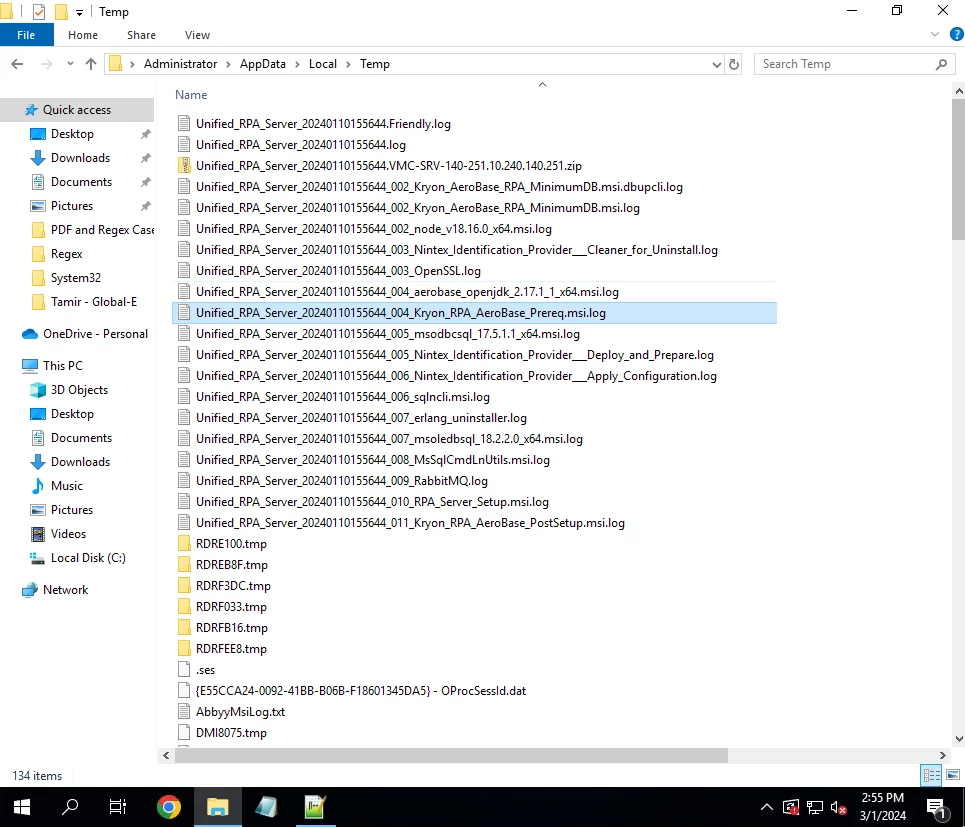Expand the chevron after Administrator in the path
This screenshot has height=827, width=965.
pyautogui.click(x=228, y=64)
